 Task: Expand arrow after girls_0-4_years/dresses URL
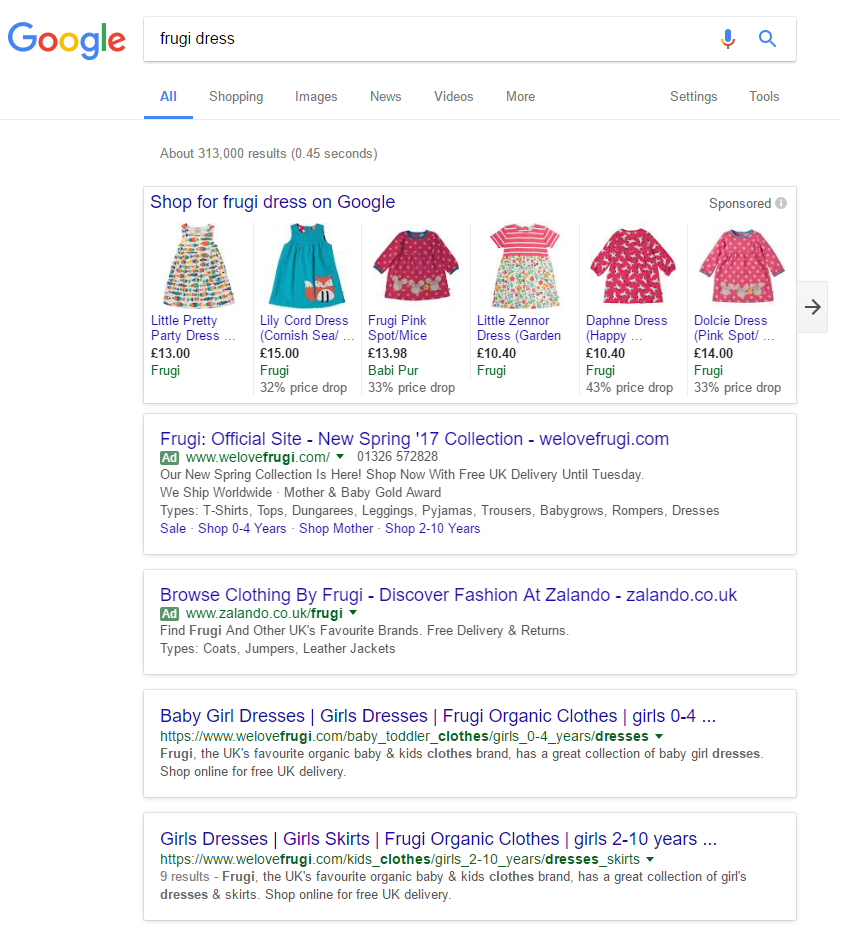[659, 736]
